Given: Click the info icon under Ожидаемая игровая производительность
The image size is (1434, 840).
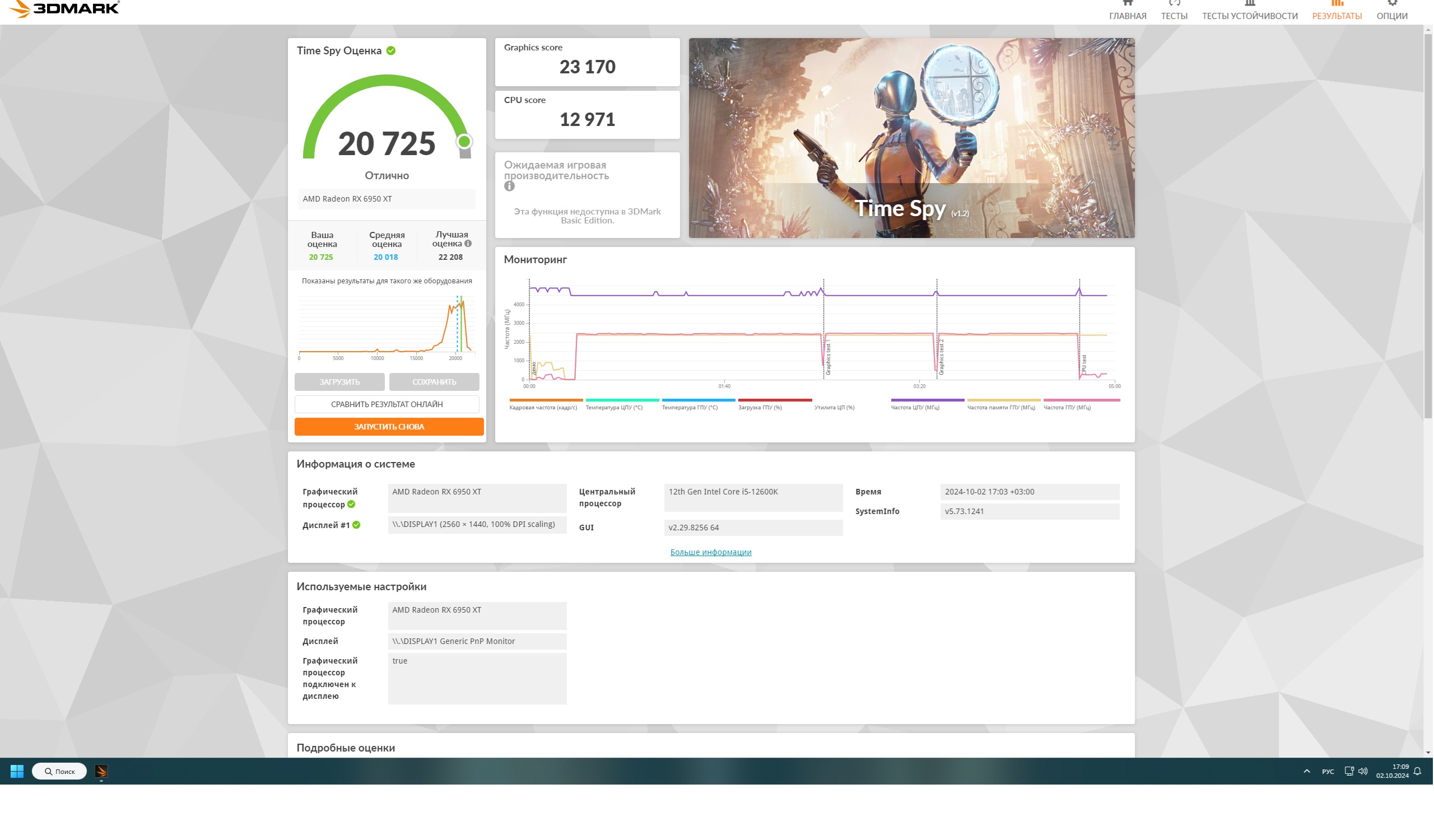Looking at the screenshot, I should pyautogui.click(x=510, y=186).
